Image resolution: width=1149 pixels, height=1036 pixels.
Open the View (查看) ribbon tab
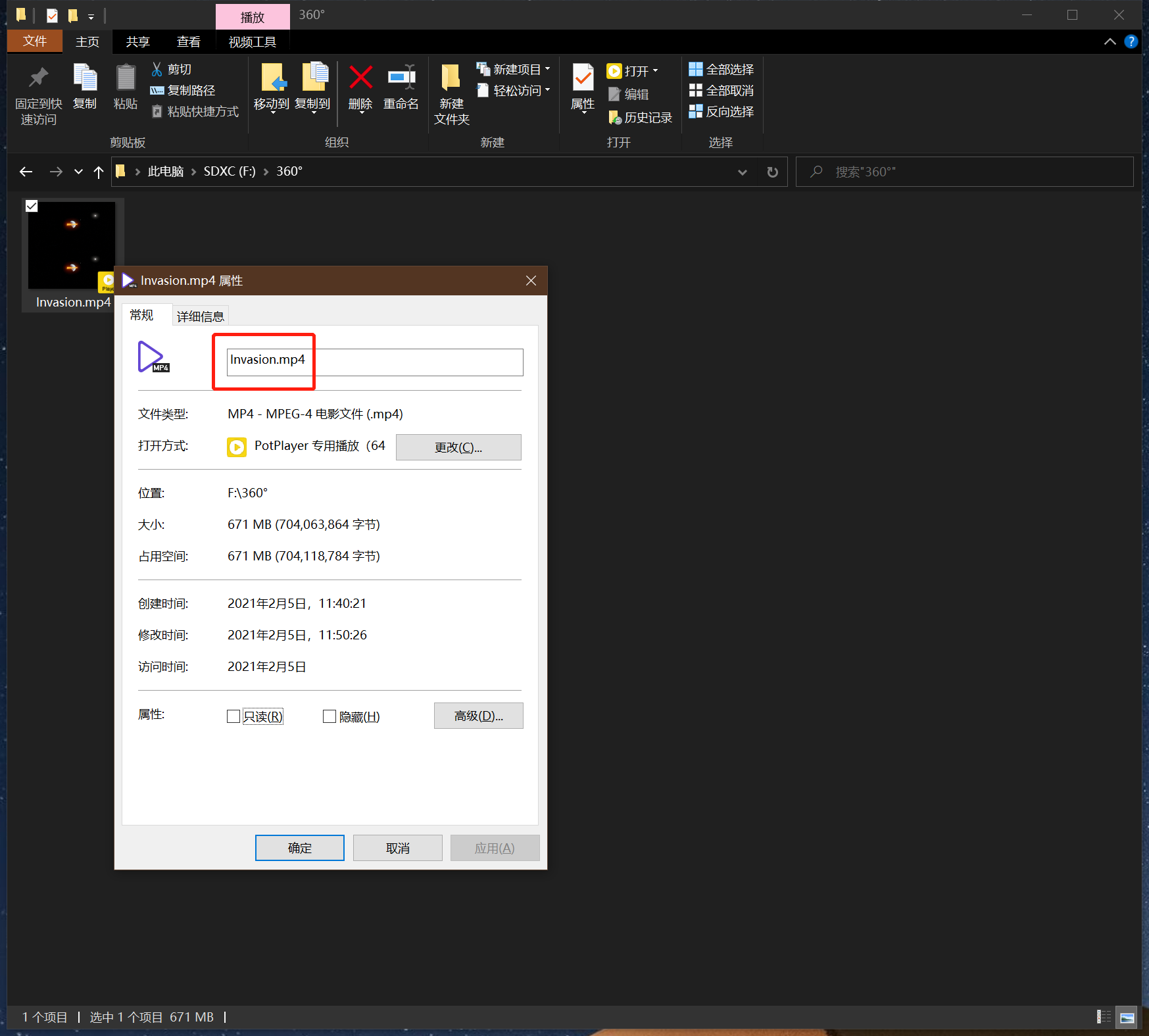(x=188, y=41)
